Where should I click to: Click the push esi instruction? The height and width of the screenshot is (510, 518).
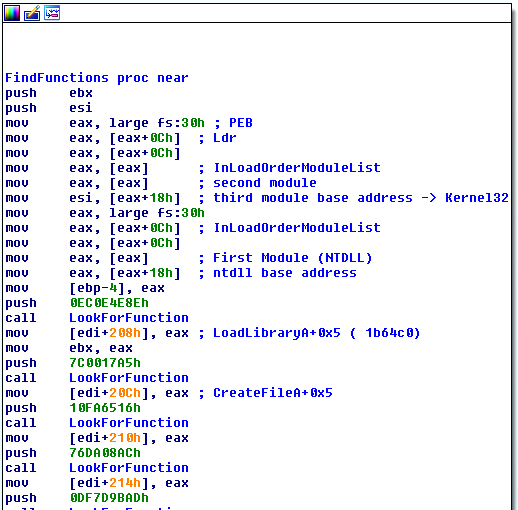(49, 108)
